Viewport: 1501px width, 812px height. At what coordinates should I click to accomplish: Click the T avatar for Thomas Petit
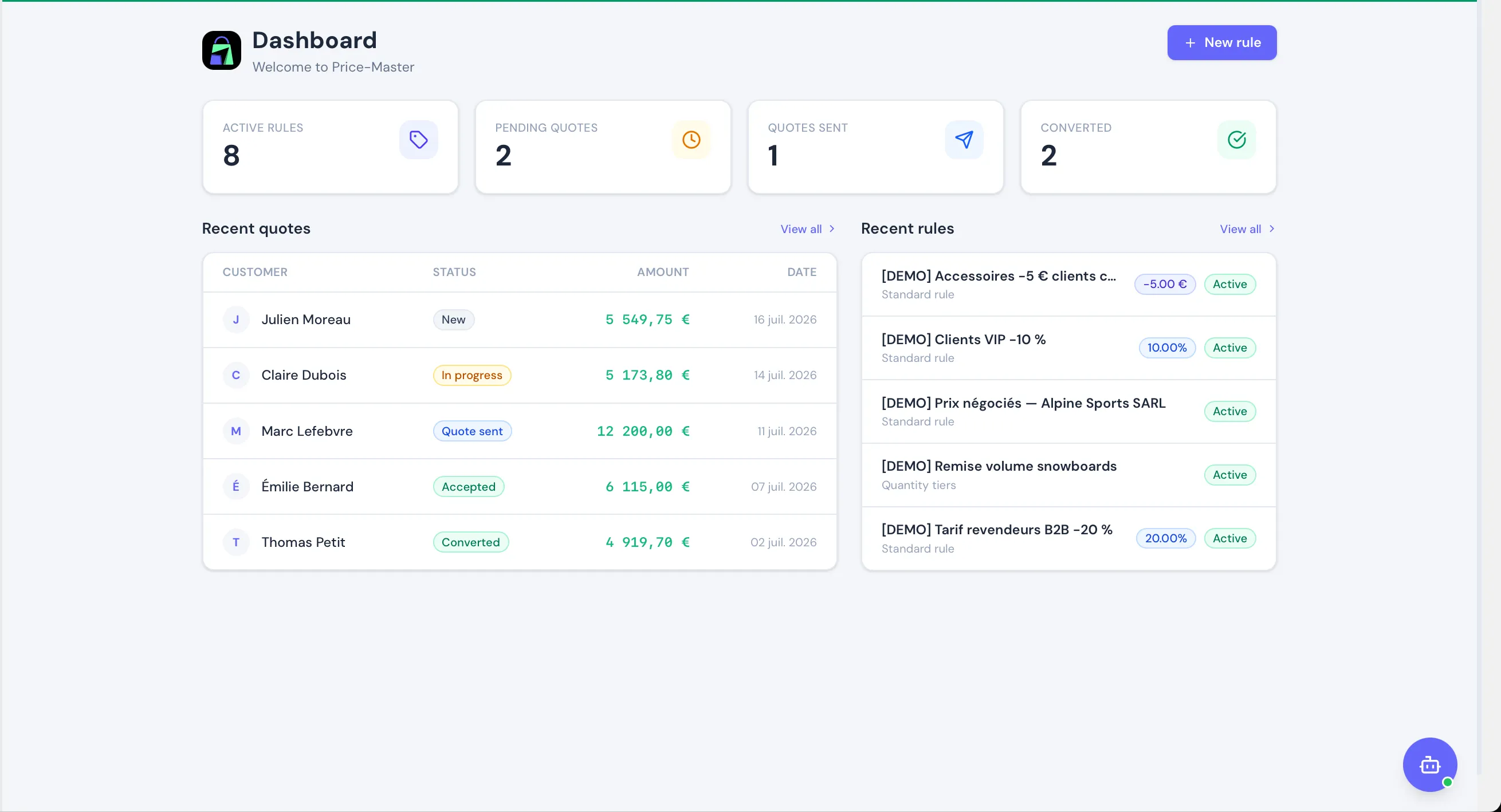[236, 542]
